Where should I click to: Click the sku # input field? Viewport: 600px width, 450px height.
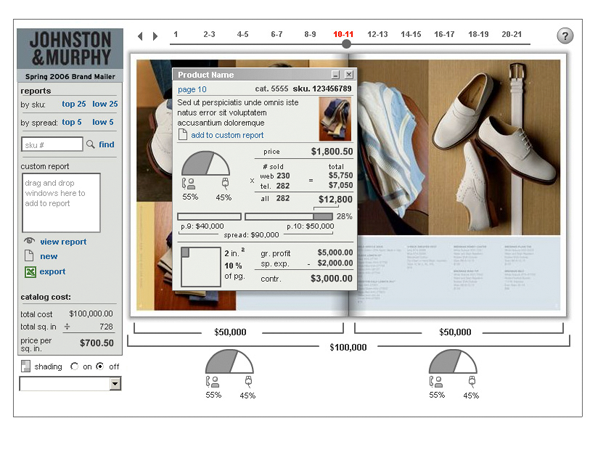pos(52,144)
